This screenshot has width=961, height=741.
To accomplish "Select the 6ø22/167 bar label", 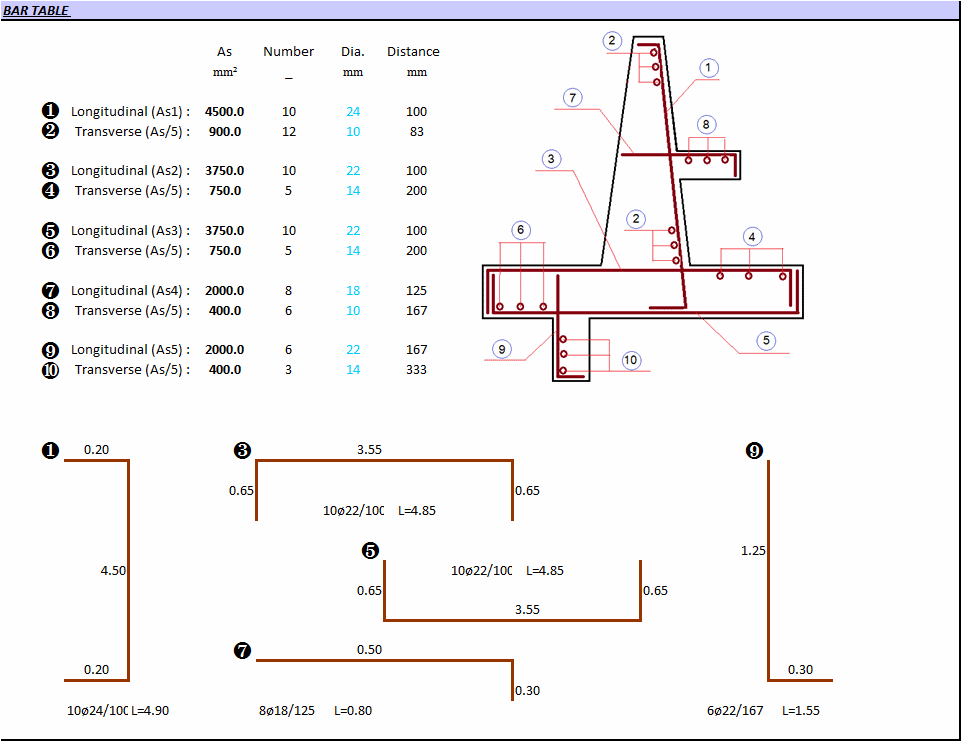I will (735, 711).
